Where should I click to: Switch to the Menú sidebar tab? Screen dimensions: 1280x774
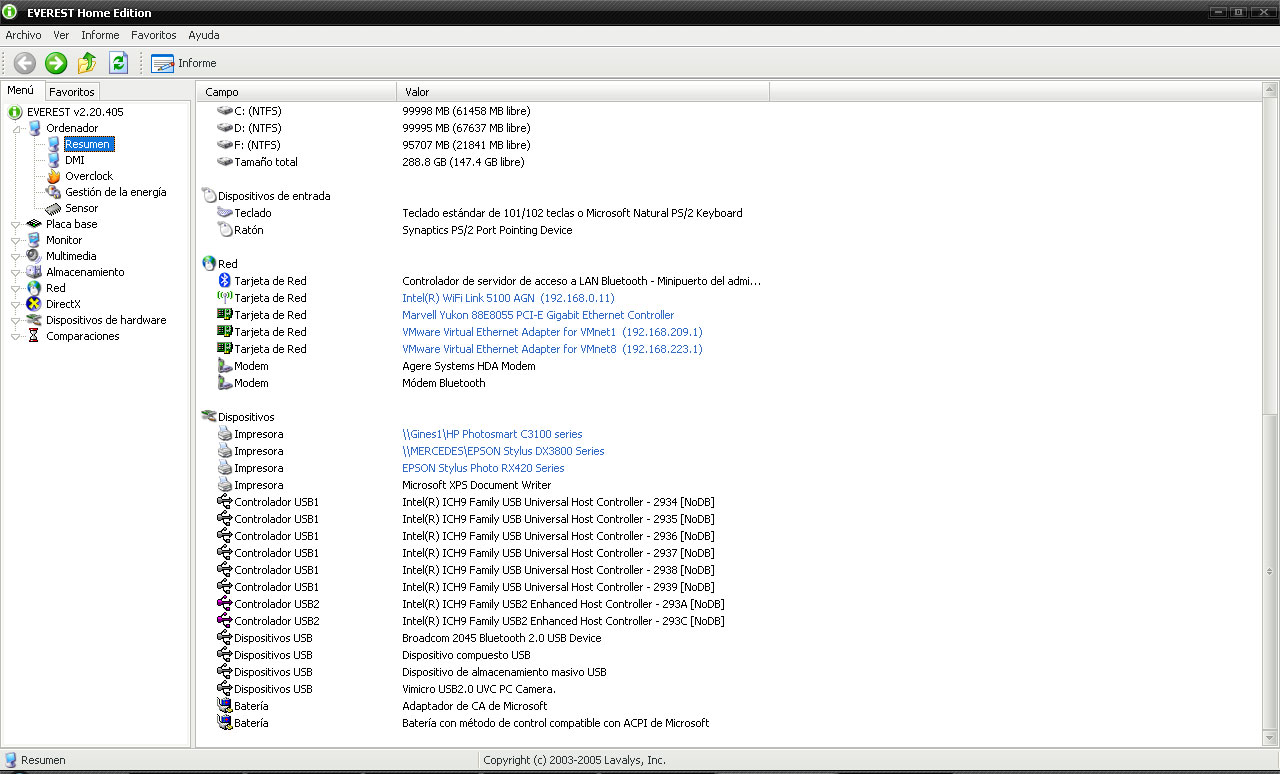21,91
